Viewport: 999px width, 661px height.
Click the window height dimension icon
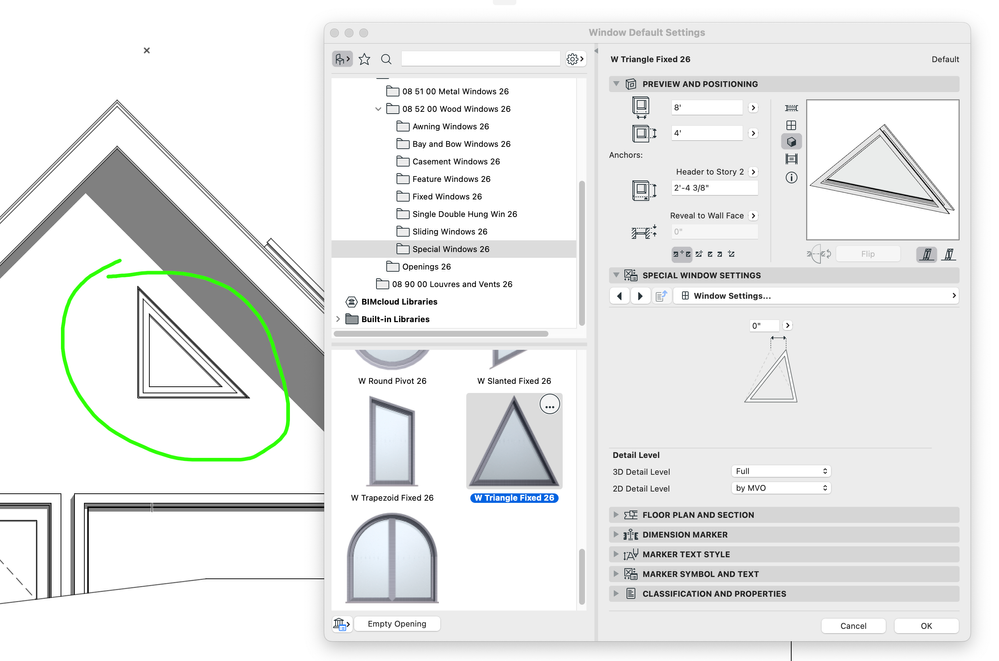[x=643, y=133]
